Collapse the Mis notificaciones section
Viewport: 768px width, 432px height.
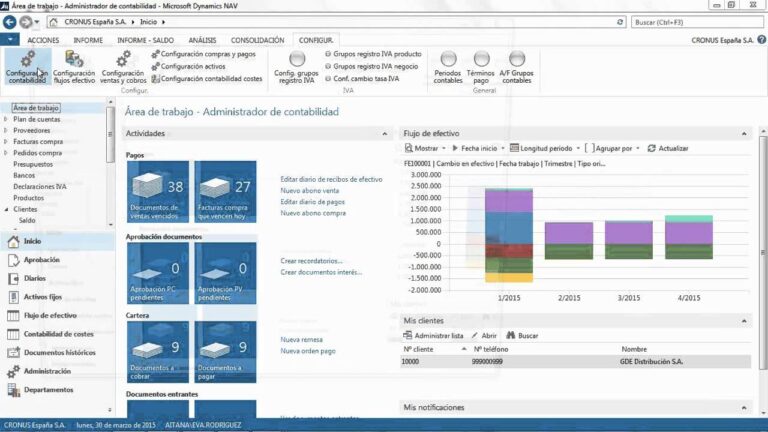point(744,408)
